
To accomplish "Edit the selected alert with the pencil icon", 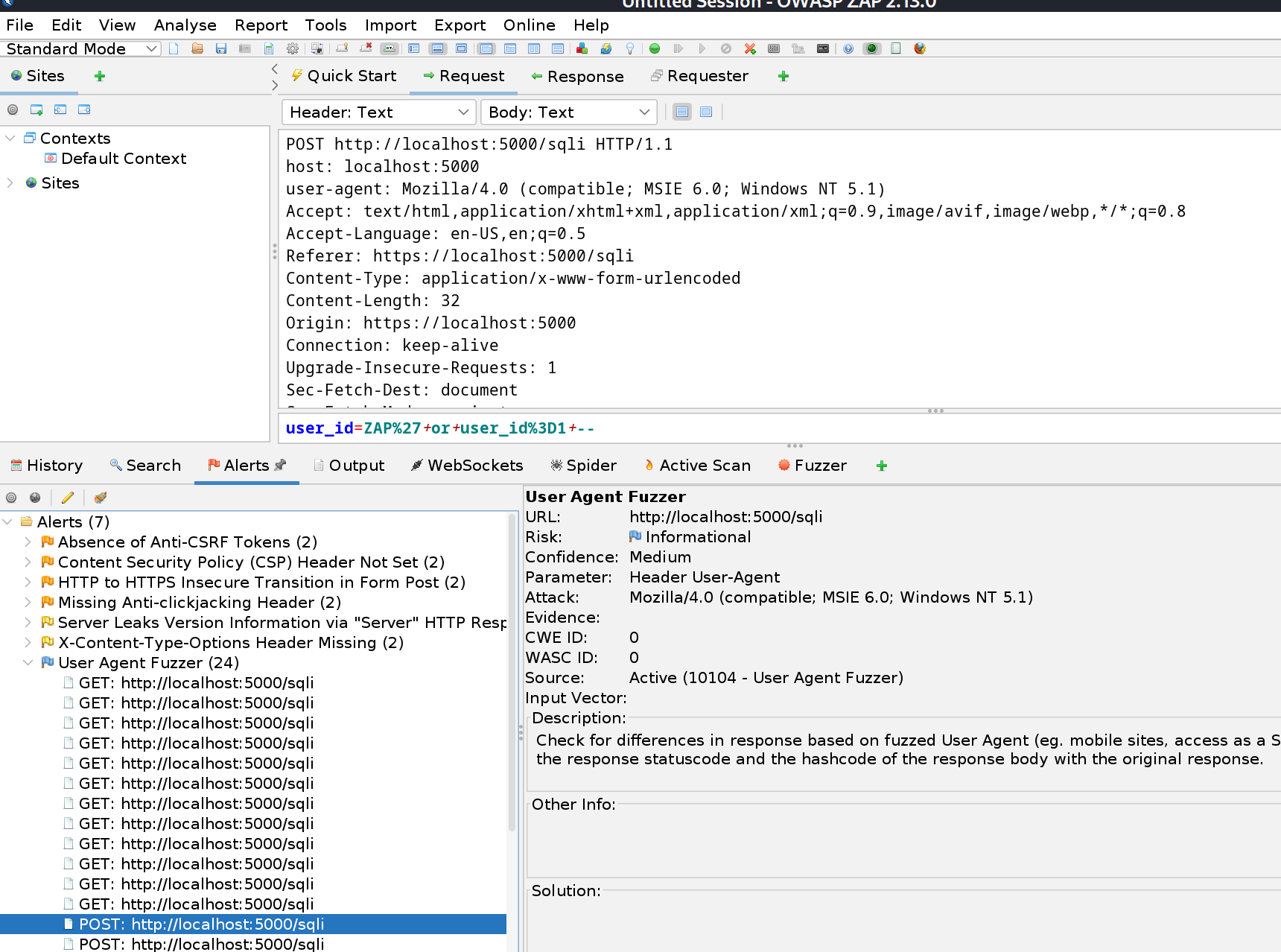I will [68, 498].
